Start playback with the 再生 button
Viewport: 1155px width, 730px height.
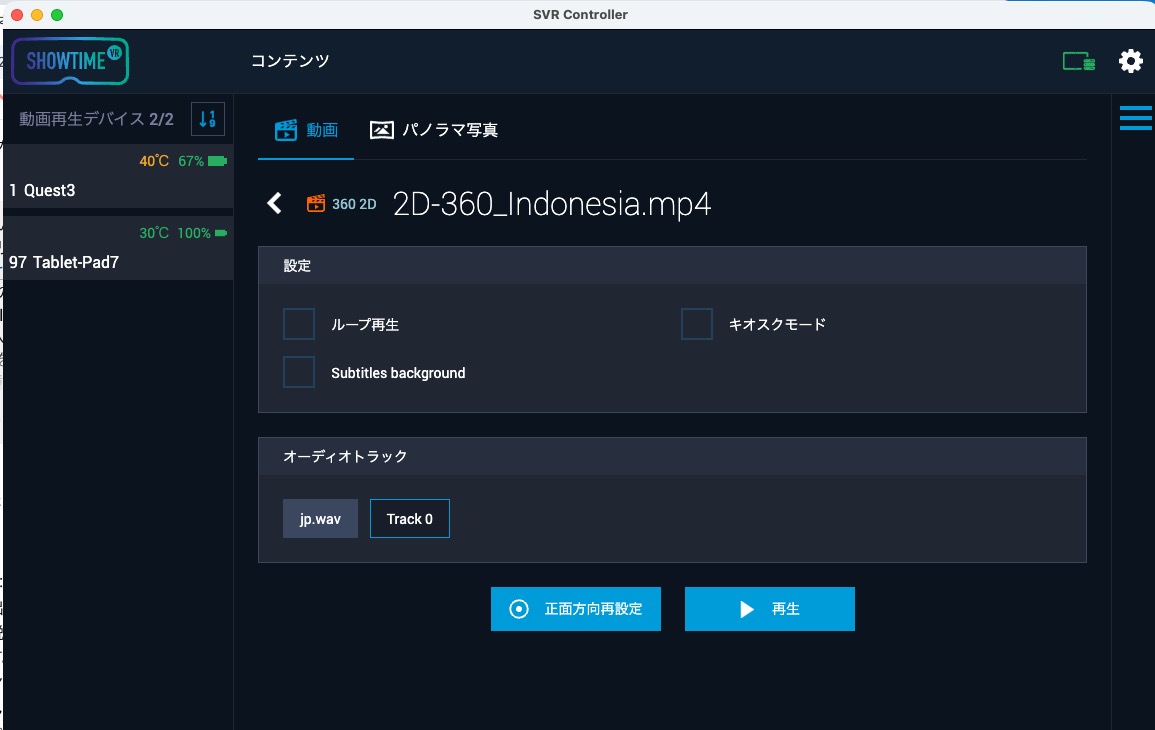770,609
